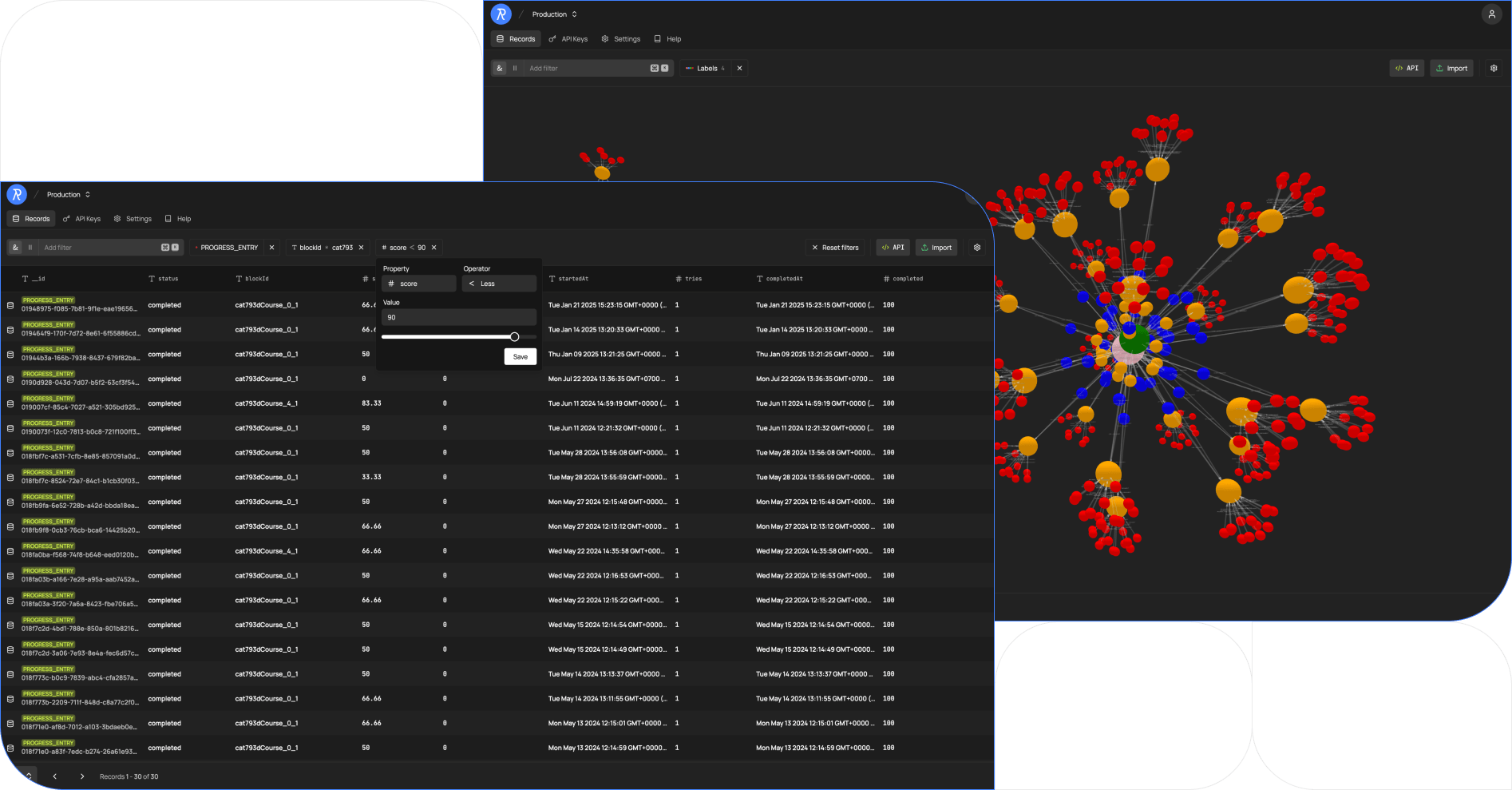Open record icon for row 018f71e0-af8d

point(10,724)
